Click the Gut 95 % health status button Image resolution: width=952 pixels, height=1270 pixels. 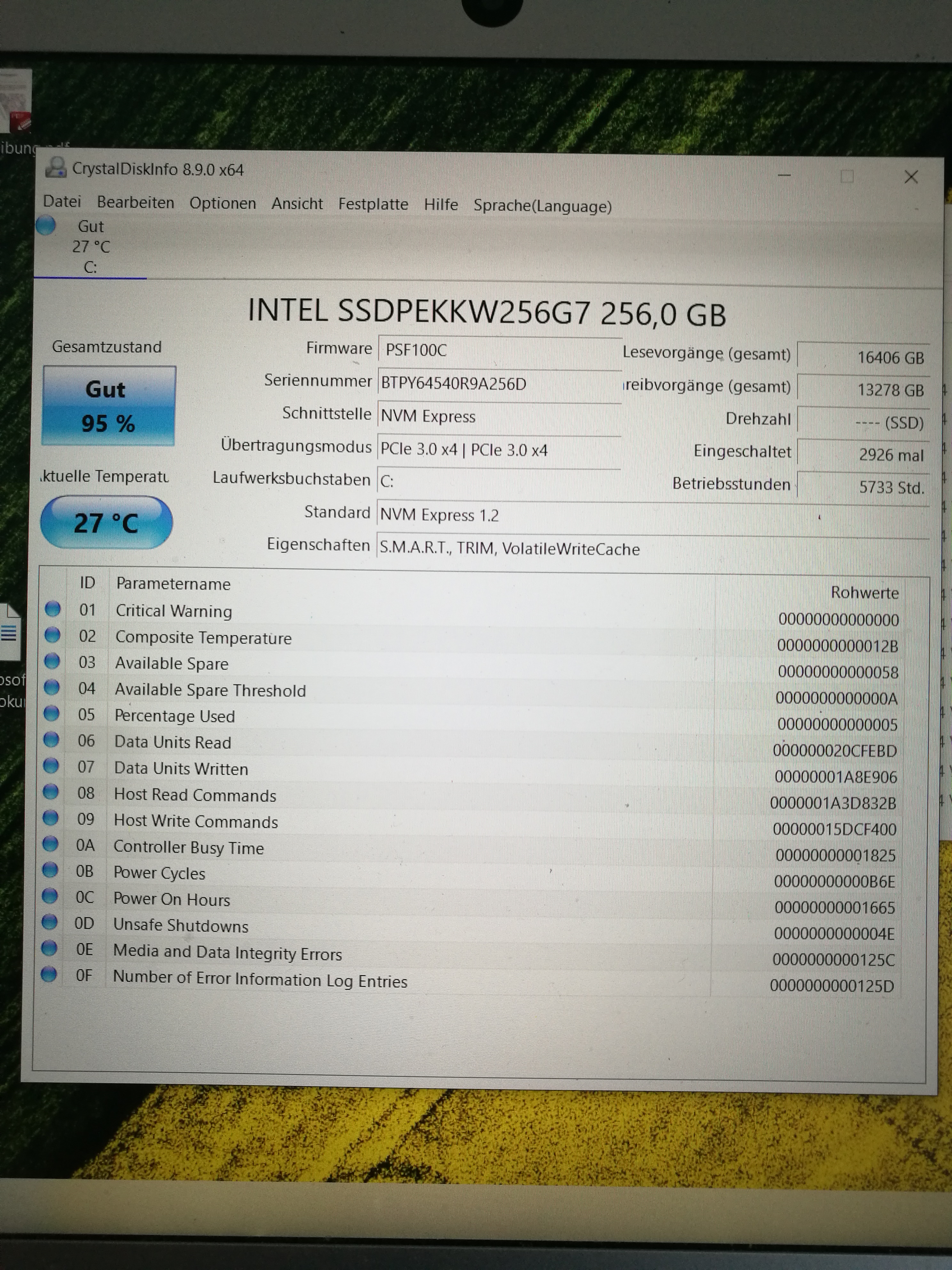(x=108, y=406)
